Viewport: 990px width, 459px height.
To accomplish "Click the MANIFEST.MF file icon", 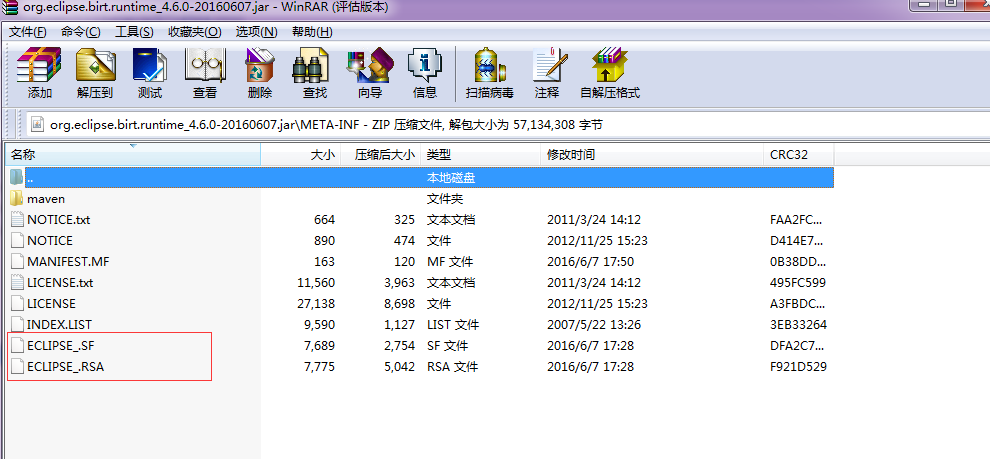I will click(x=17, y=261).
